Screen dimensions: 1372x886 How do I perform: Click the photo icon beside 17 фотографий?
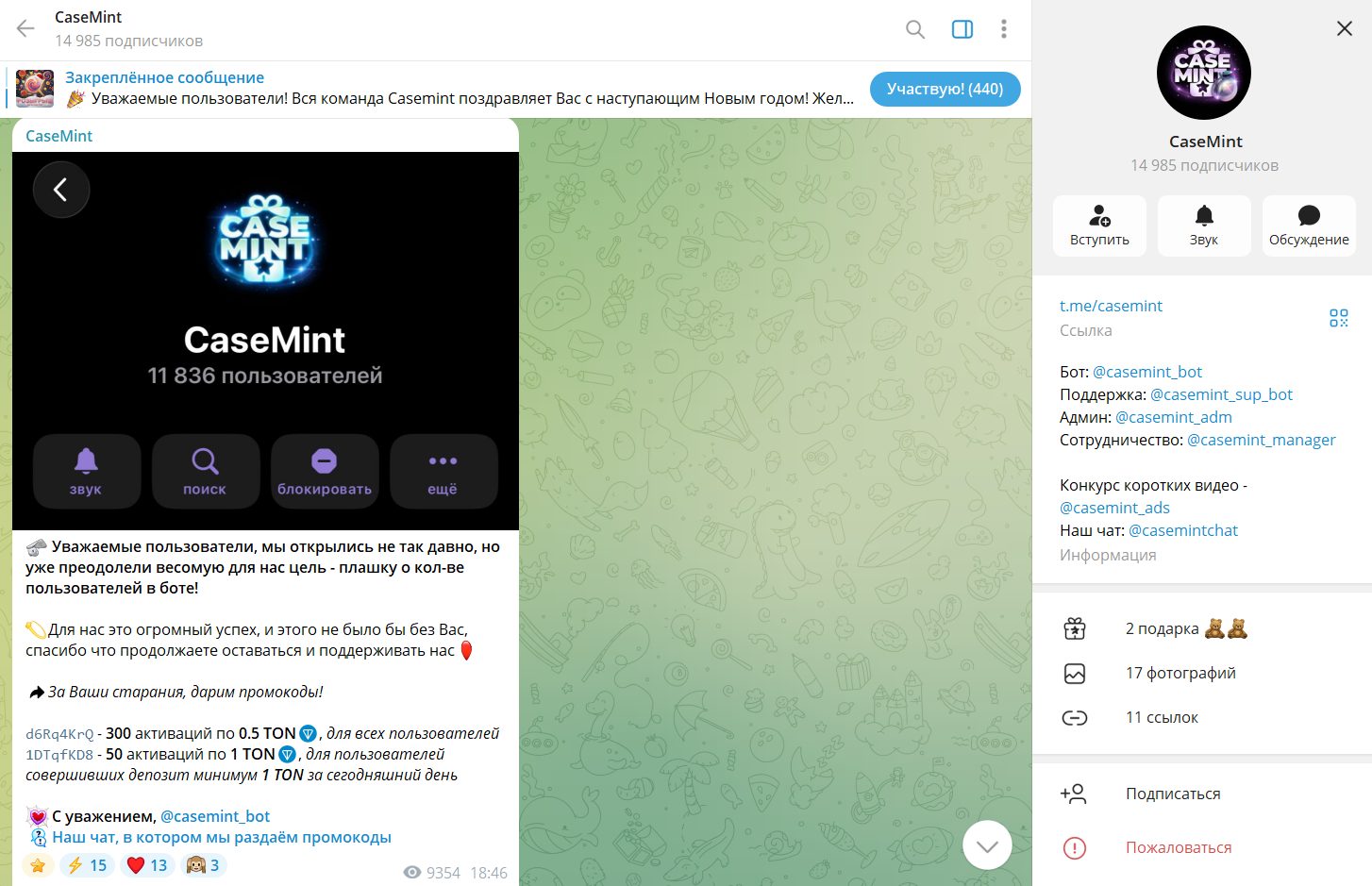(1075, 673)
